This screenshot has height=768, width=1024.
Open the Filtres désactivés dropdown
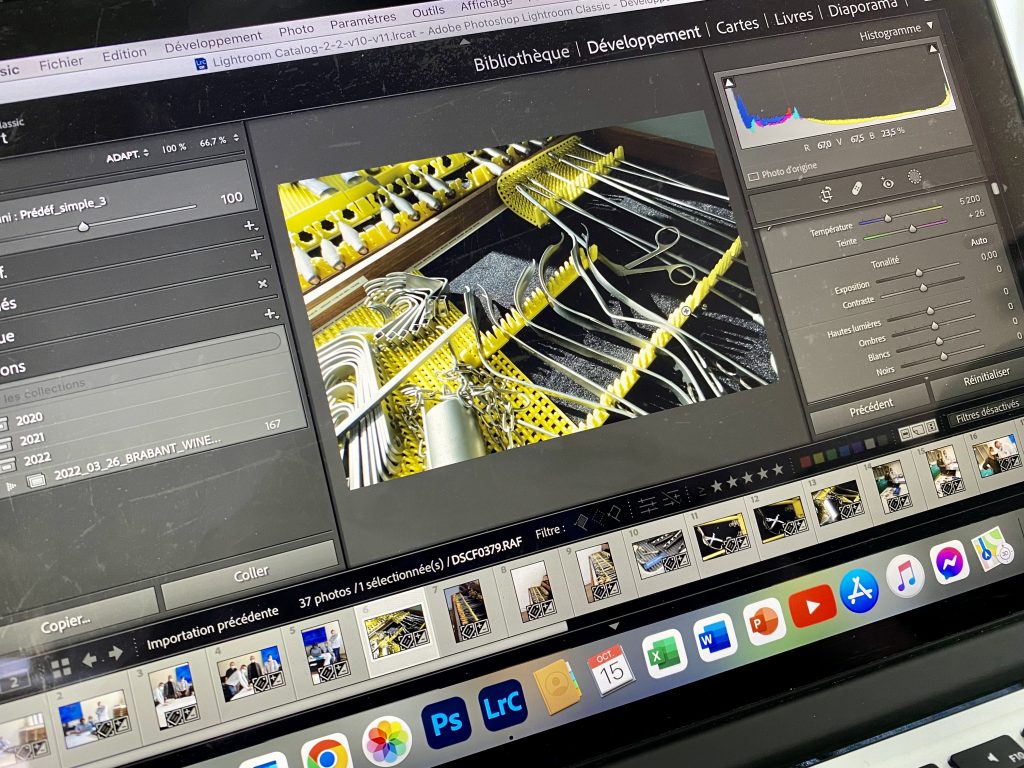point(986,413)
